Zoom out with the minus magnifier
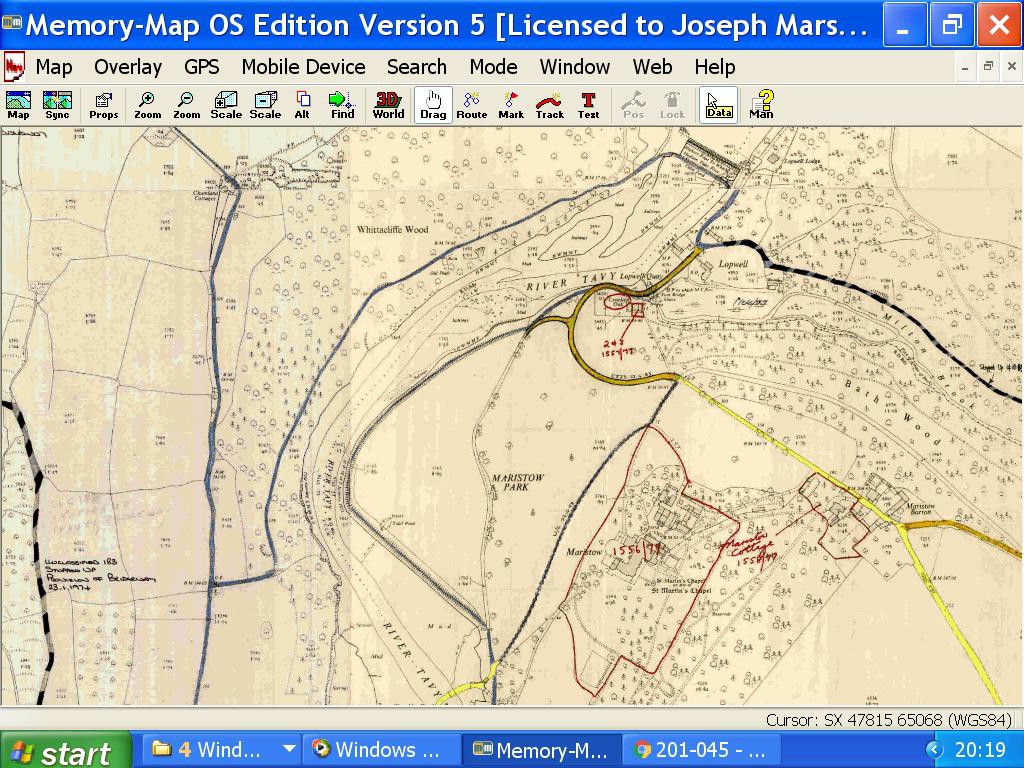This screenshot has height=768, width=1024. 186,105
